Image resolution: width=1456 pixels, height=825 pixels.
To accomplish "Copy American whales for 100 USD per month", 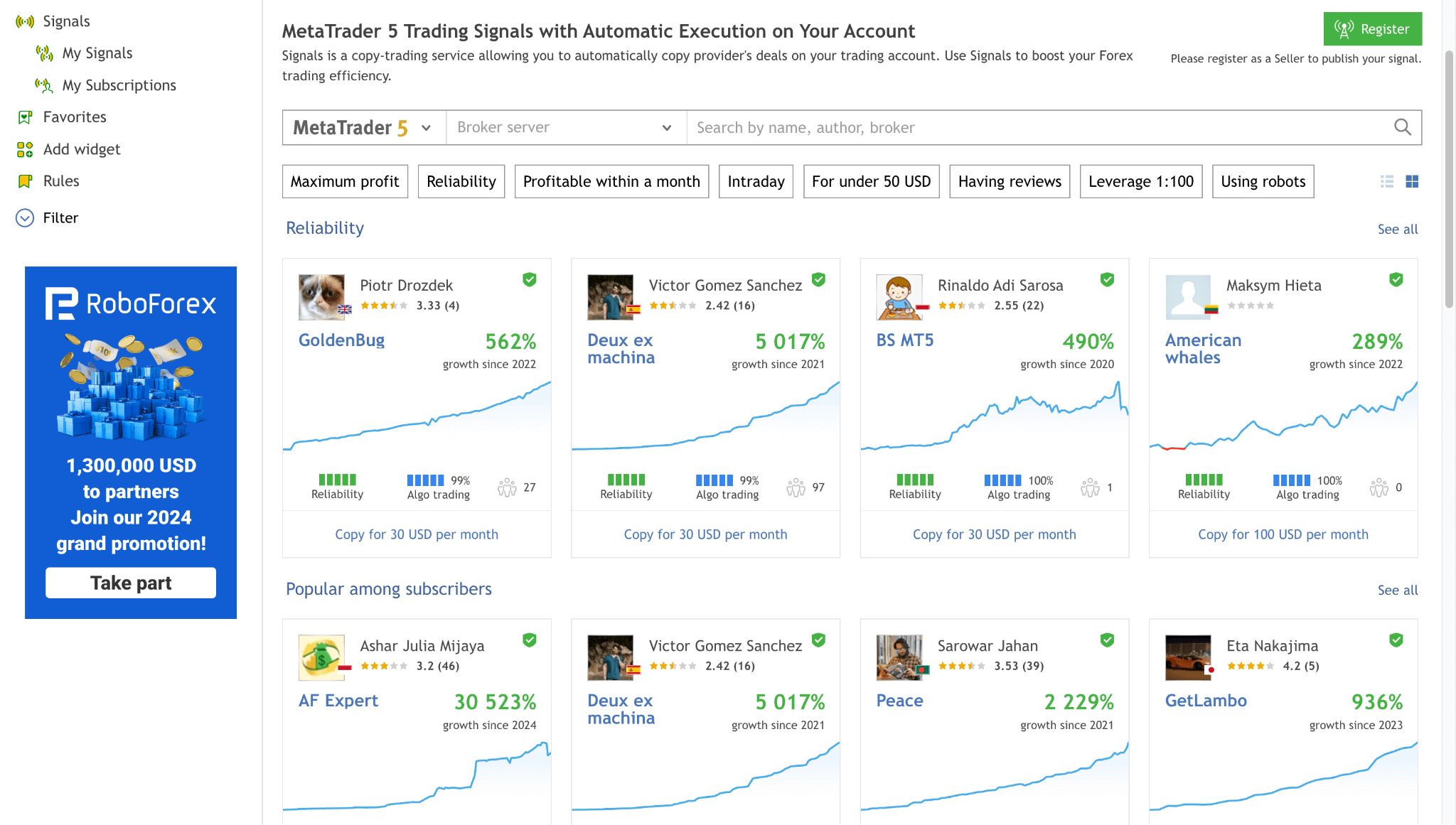I will click(x=1283, y=534).
